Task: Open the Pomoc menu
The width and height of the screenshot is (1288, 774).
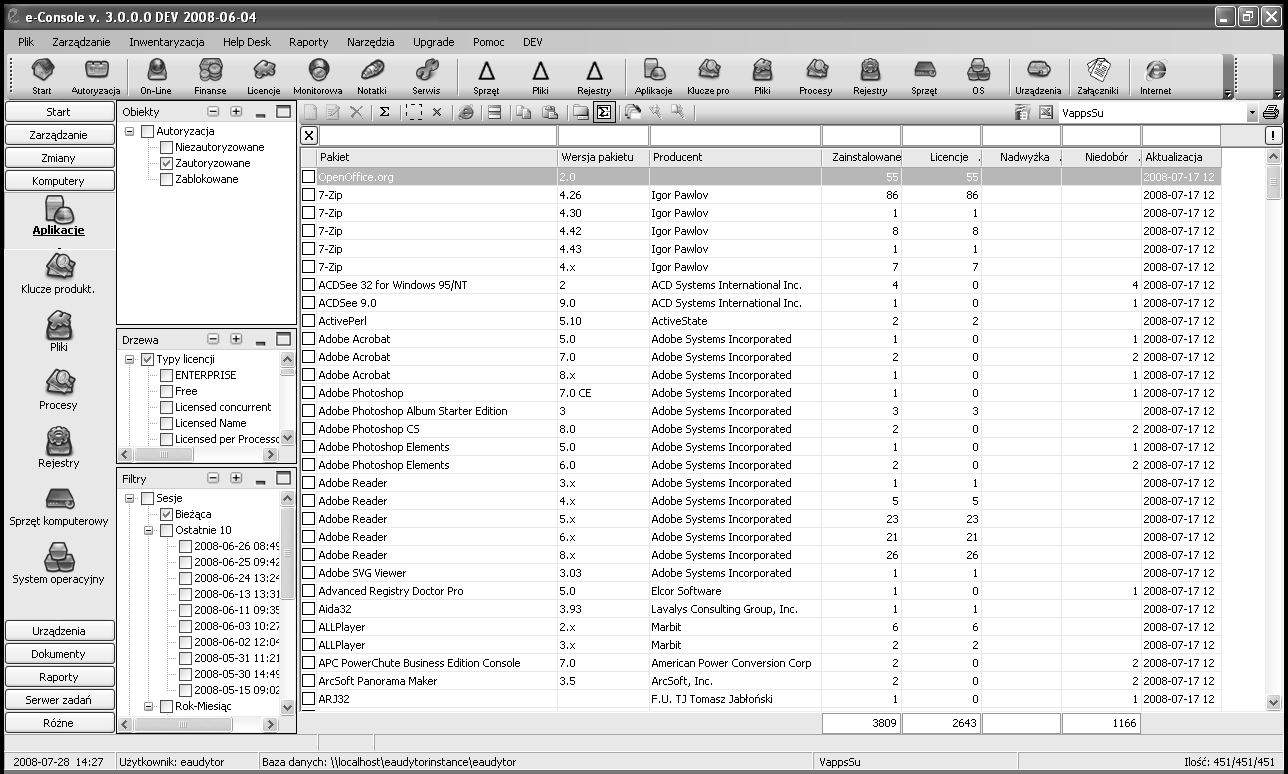Action: click(489, 42)
